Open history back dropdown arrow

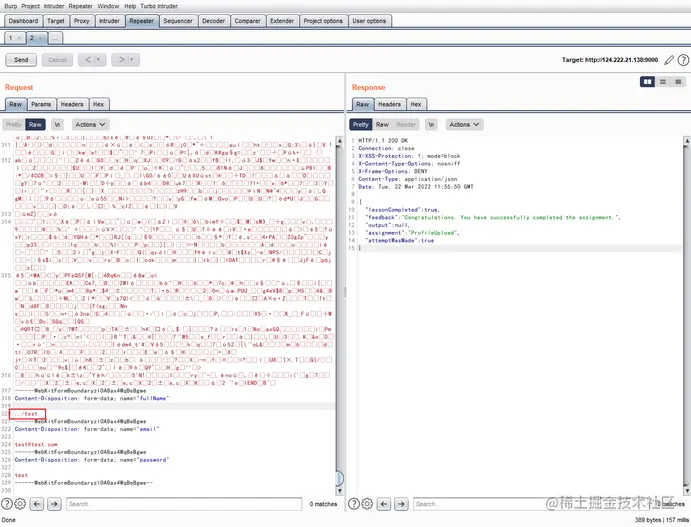pyautogui.click(x=98, y=60)
